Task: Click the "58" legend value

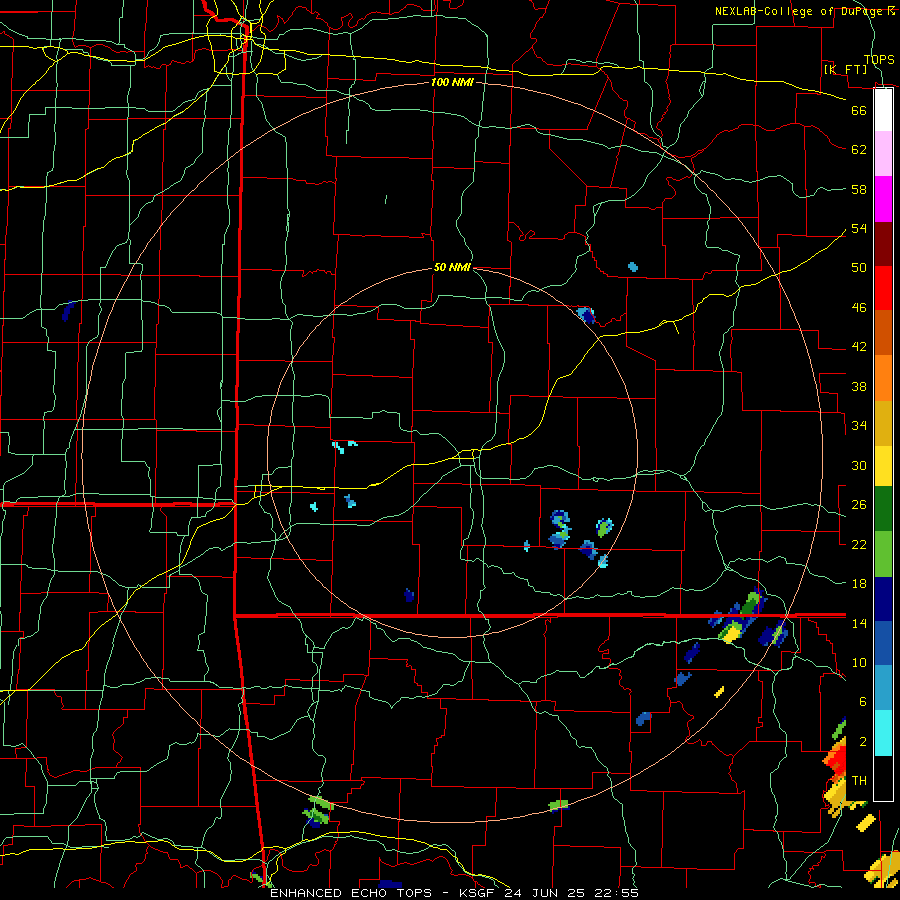Action: click(859, 189)
